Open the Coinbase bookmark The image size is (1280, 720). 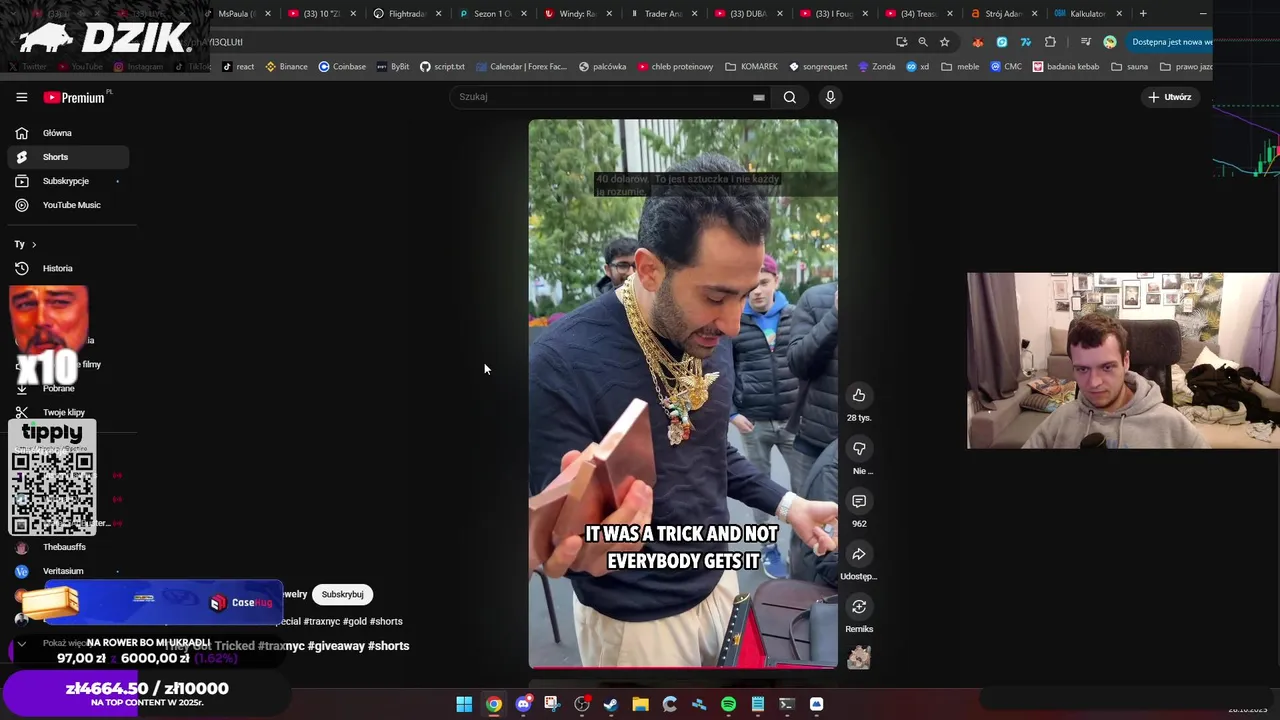342,67
